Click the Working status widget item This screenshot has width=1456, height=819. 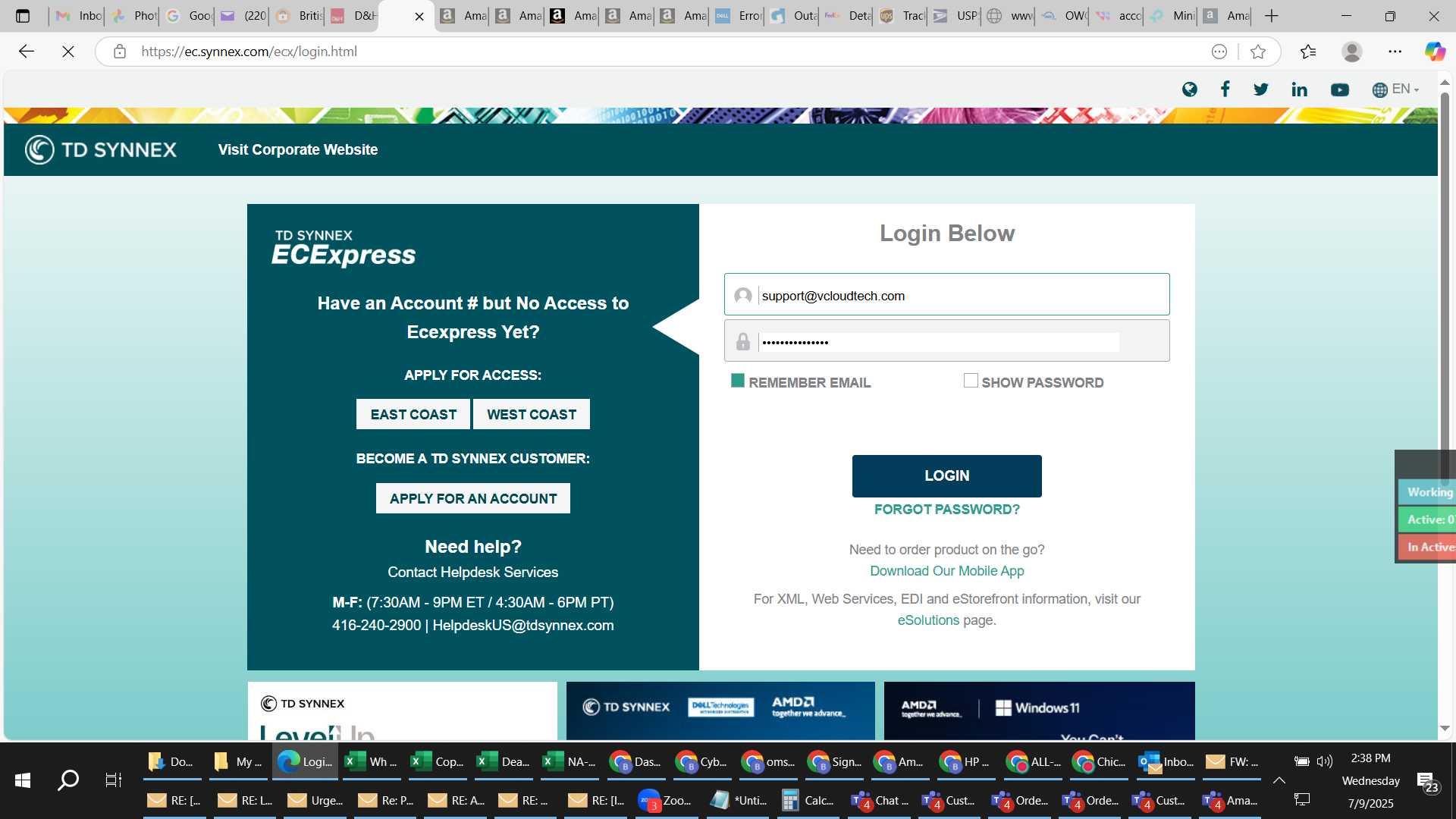coord(1426,492)
